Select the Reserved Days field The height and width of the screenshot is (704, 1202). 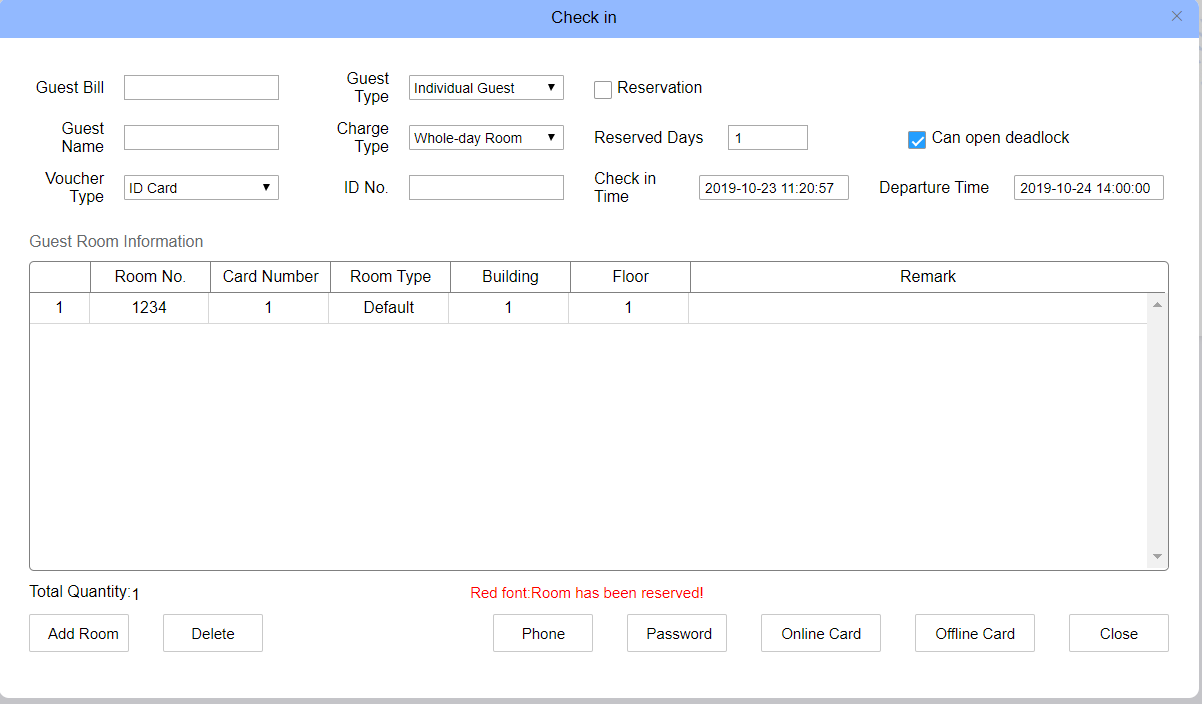pyautogui.click(x=767, y=138)
